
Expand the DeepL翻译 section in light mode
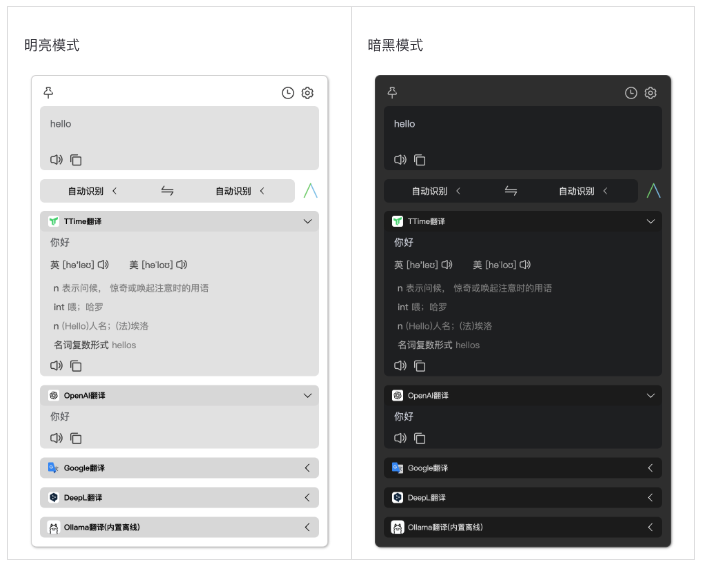(x=308, y=497)
